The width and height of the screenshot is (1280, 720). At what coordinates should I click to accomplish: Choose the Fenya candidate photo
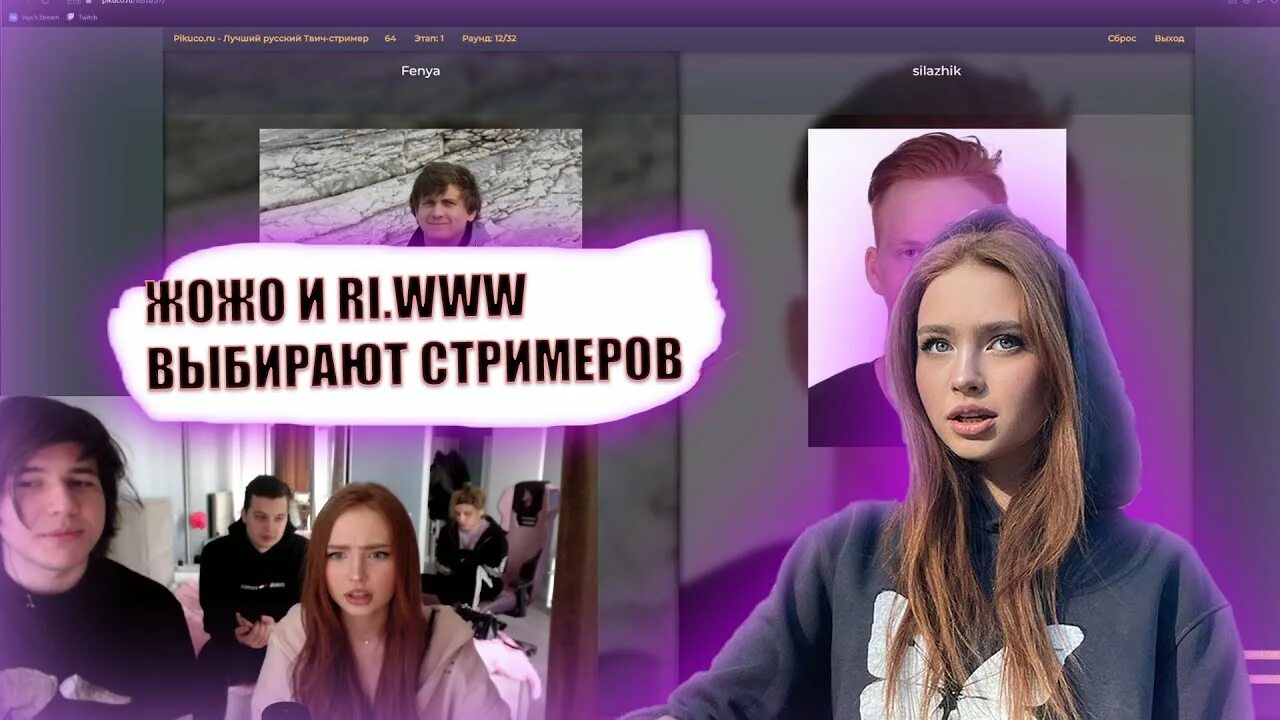(x=420, y=187)
